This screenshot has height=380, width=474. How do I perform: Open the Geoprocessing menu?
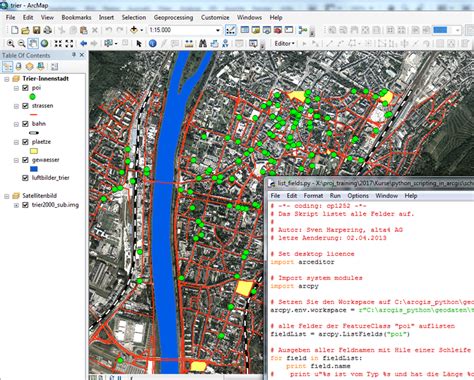pos(173,17)
